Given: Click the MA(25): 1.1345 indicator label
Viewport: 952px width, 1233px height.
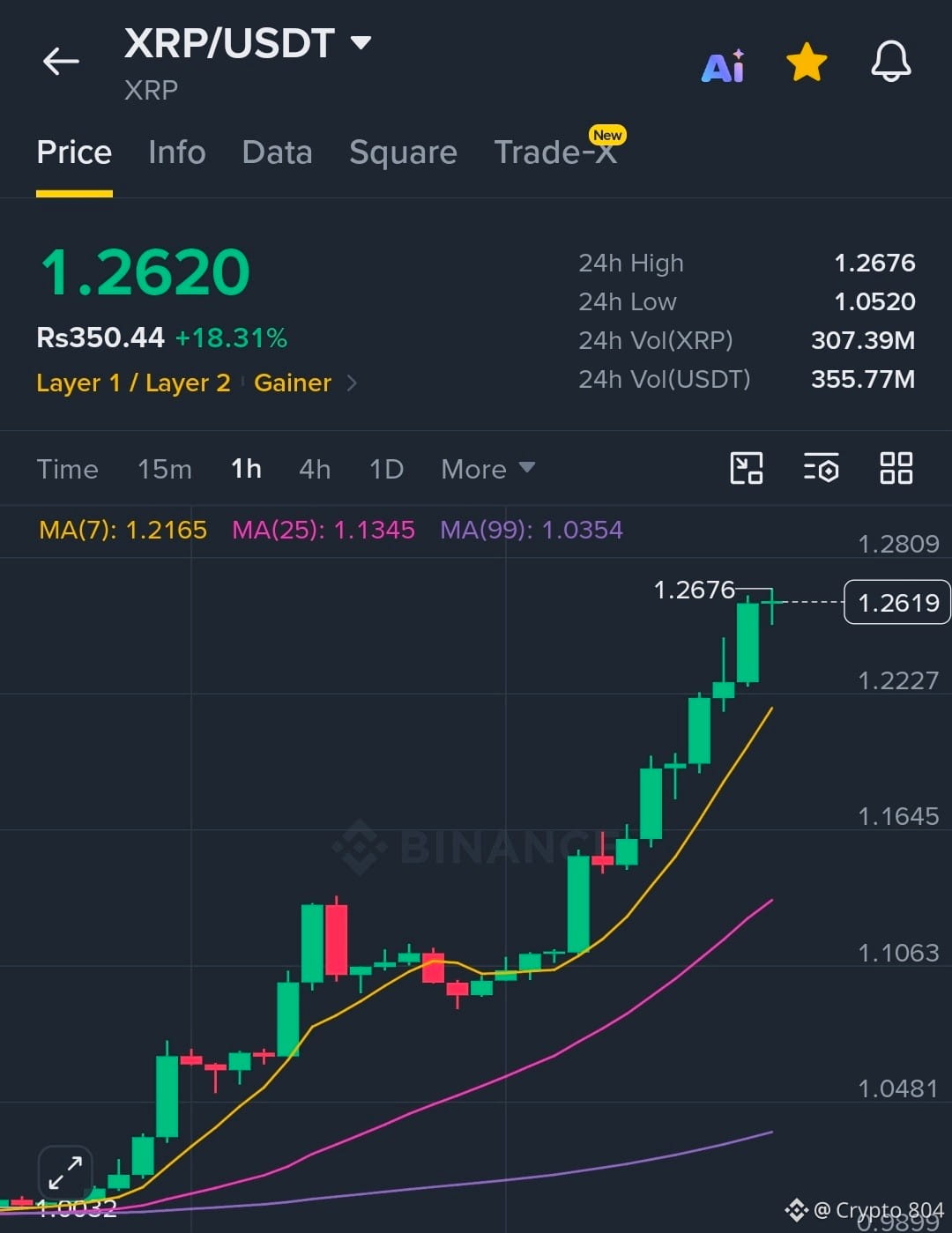Looking at the screenshot, I should [324, 530].
